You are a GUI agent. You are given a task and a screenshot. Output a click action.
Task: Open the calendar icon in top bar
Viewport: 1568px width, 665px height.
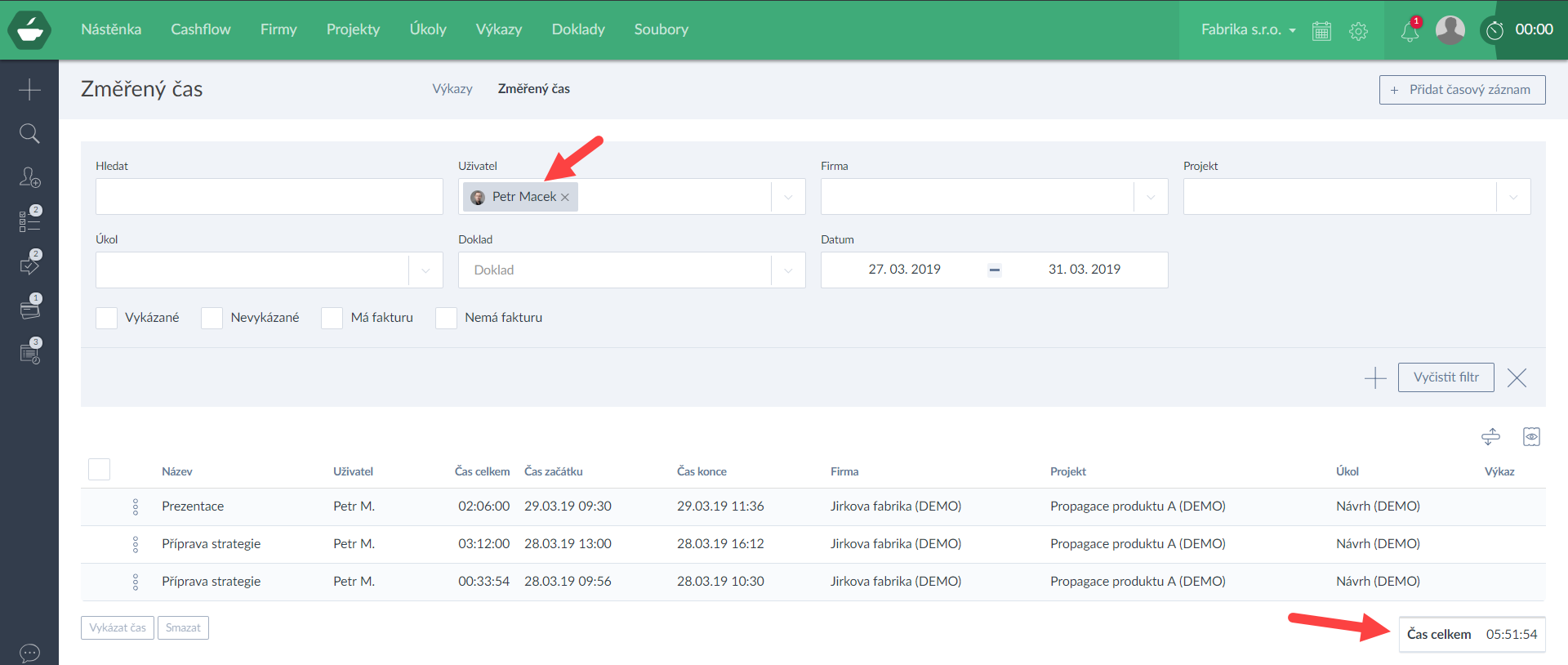pos(1321,31)
